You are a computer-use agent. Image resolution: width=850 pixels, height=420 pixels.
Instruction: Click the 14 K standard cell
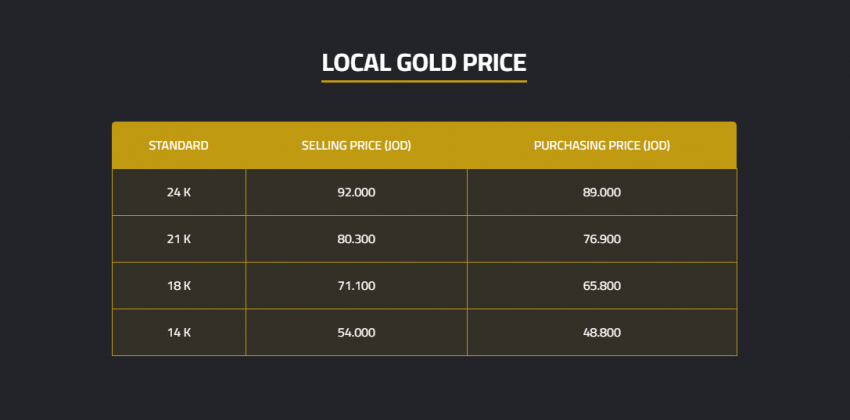(178, 332)
